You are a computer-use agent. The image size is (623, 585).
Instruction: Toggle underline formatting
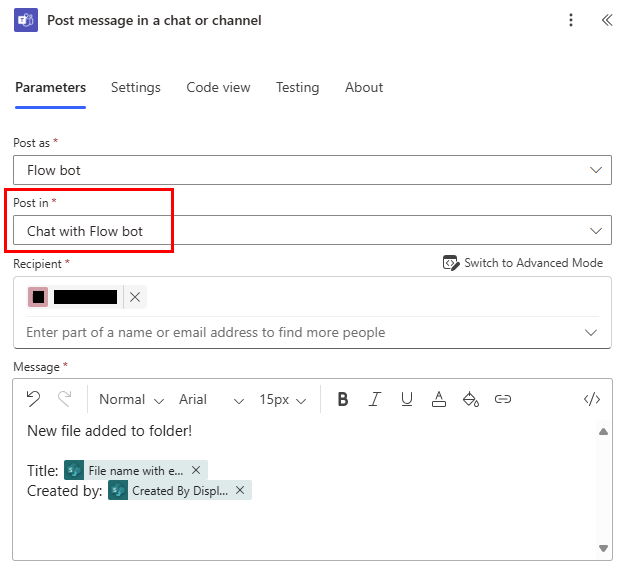point(406,399)
